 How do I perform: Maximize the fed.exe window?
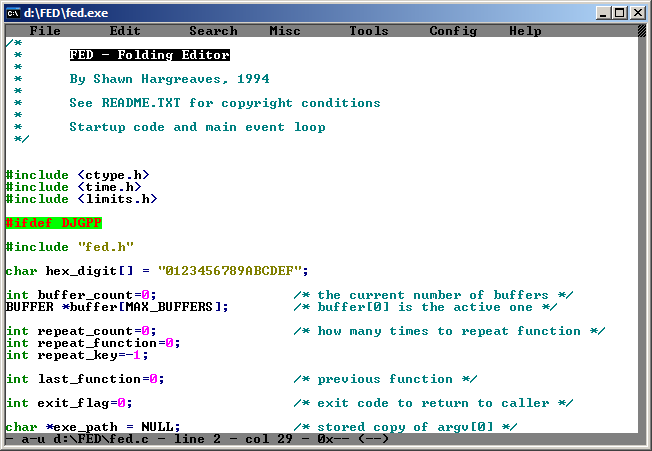620,12
